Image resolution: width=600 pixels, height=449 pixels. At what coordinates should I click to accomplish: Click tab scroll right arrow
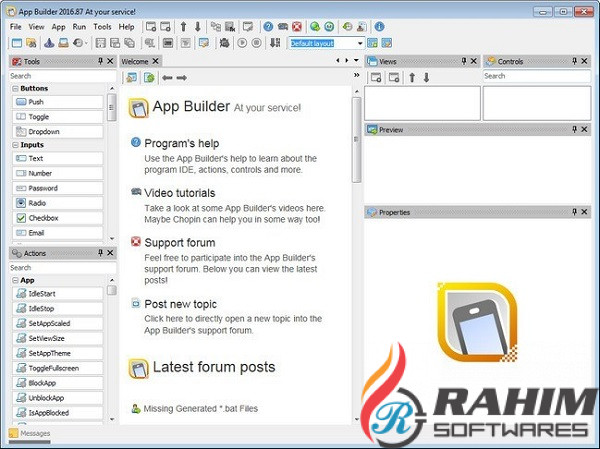pos(347,60)
